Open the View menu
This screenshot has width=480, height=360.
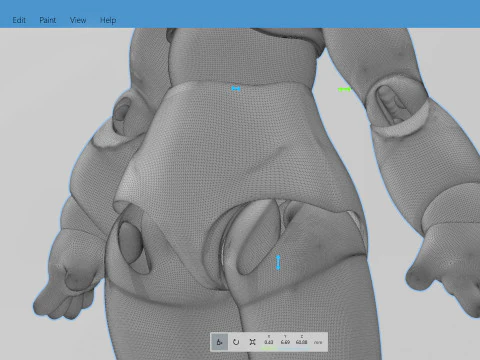point(78,20)
